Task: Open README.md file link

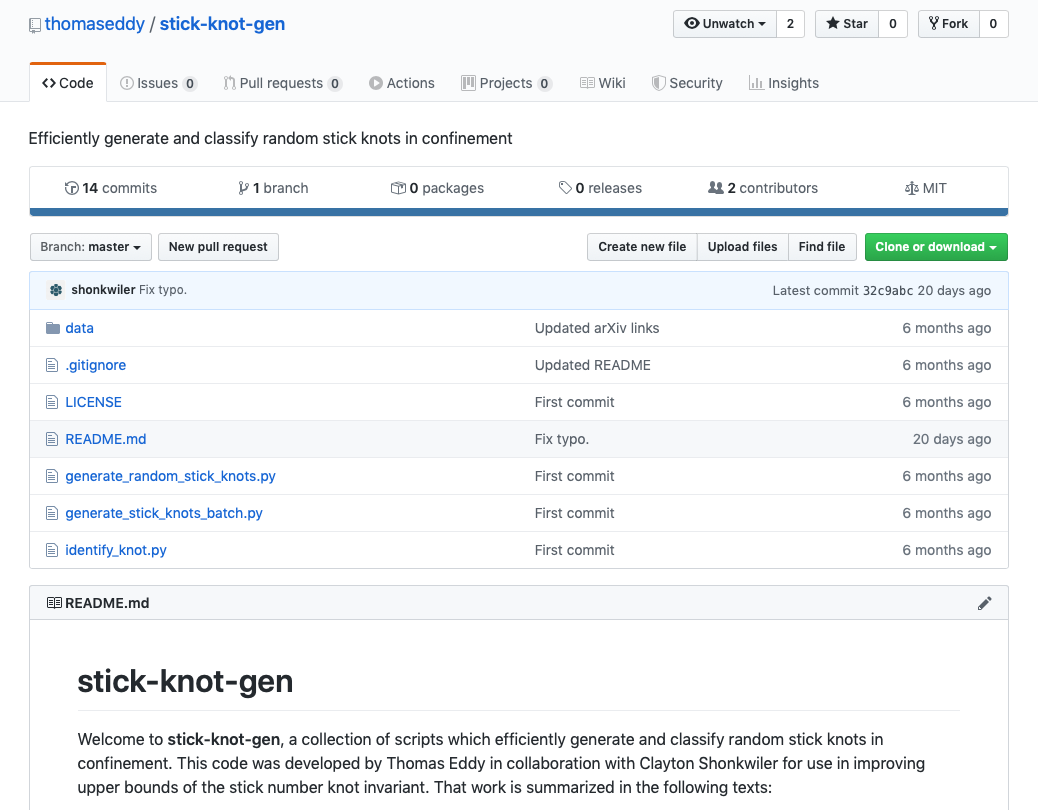Action: (106, 439)
